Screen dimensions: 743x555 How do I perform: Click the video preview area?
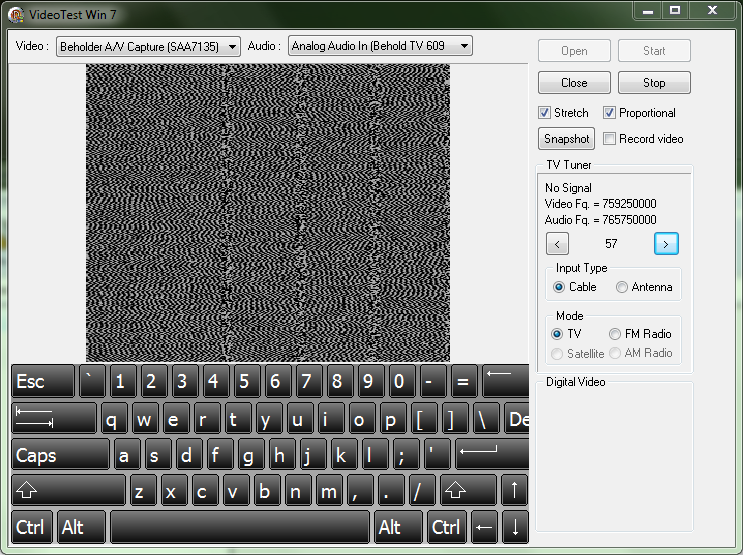coord(268,212)
